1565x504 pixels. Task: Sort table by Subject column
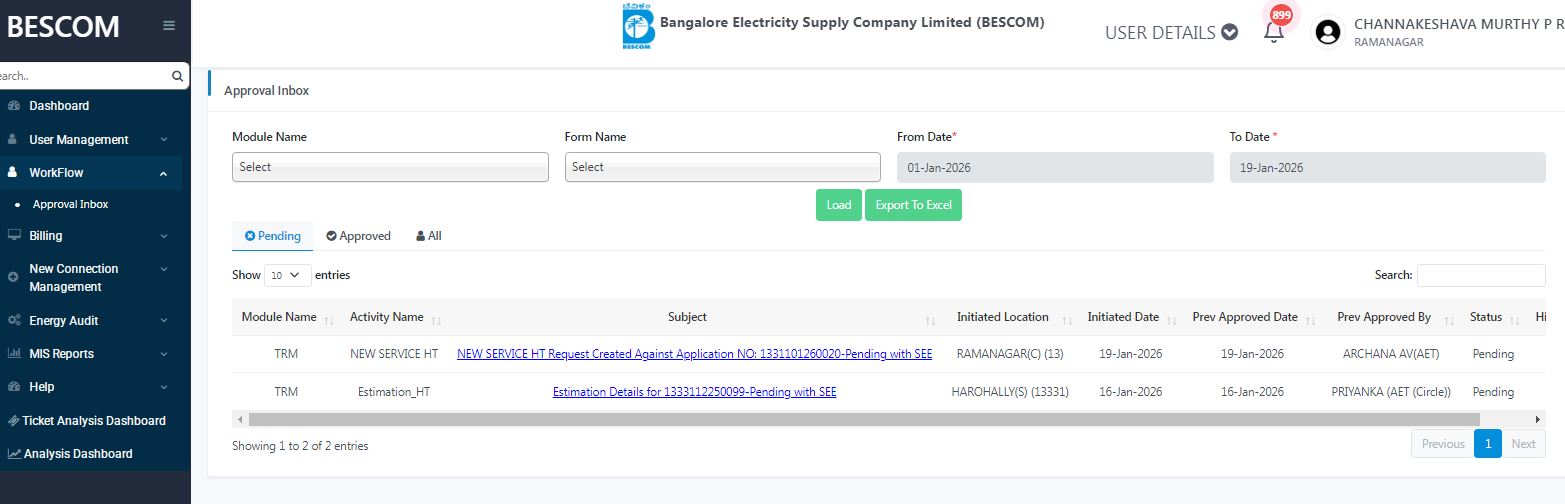coord(930,319)
